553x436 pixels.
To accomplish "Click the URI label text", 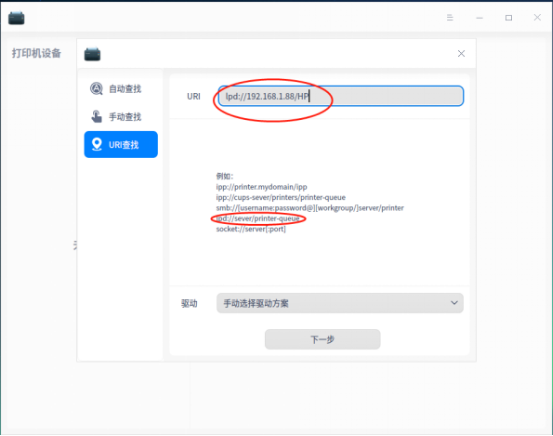I will click(x=194, y=96).
